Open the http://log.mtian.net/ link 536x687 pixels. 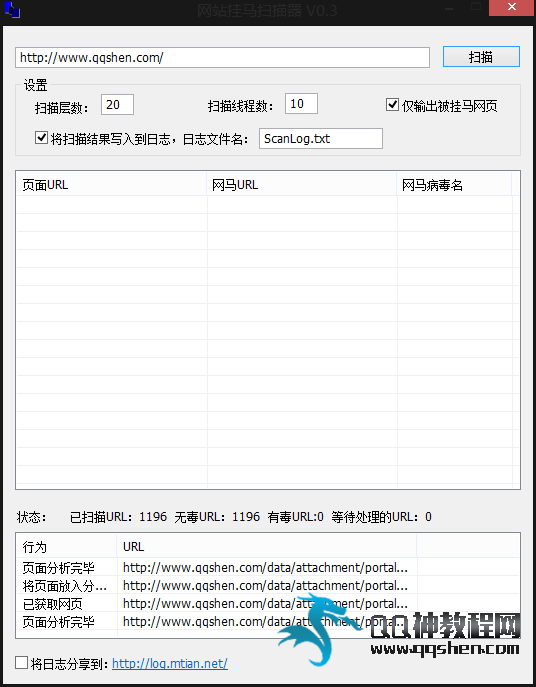[x=170, y=663]
